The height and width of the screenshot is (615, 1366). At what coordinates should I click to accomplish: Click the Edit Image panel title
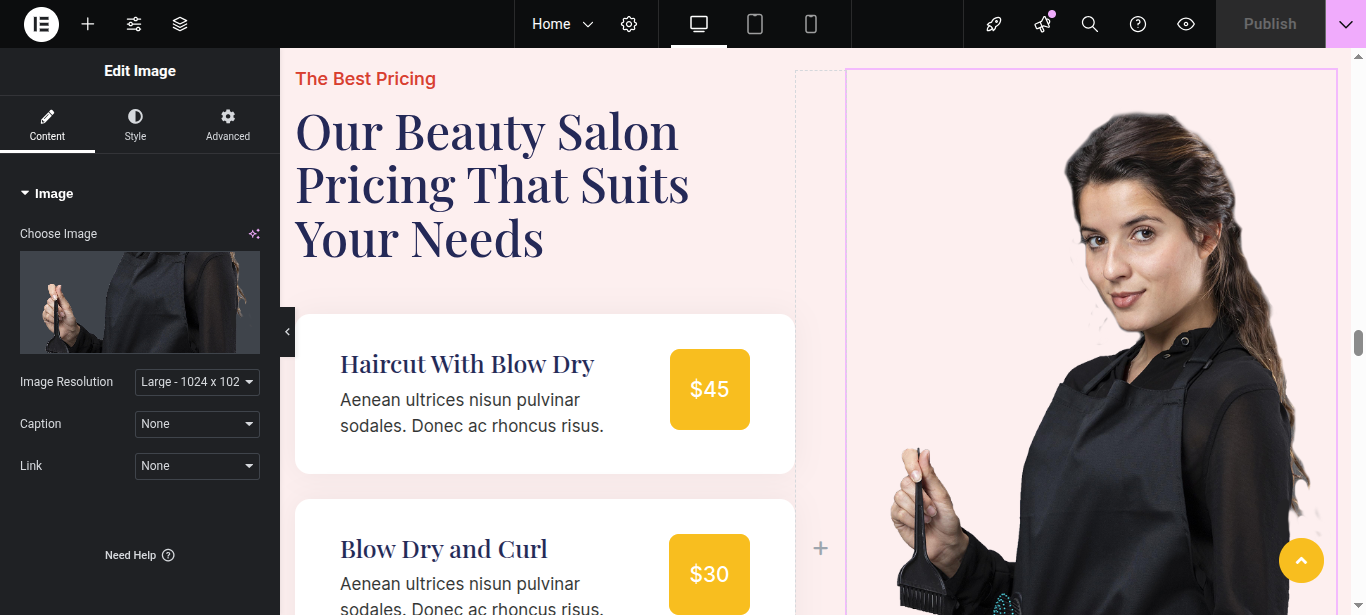tap(140, 71)
